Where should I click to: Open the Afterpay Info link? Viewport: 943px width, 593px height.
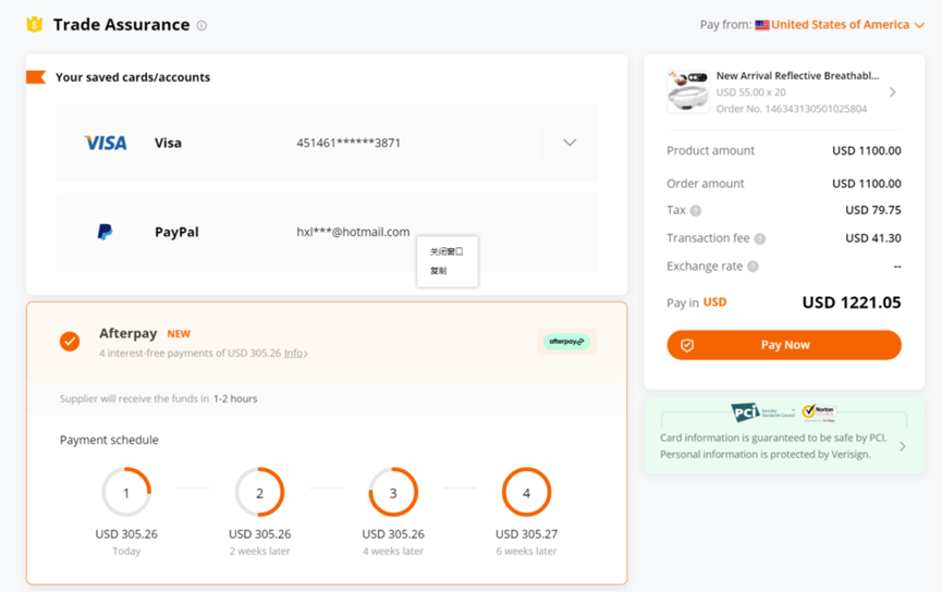(295, 353)
